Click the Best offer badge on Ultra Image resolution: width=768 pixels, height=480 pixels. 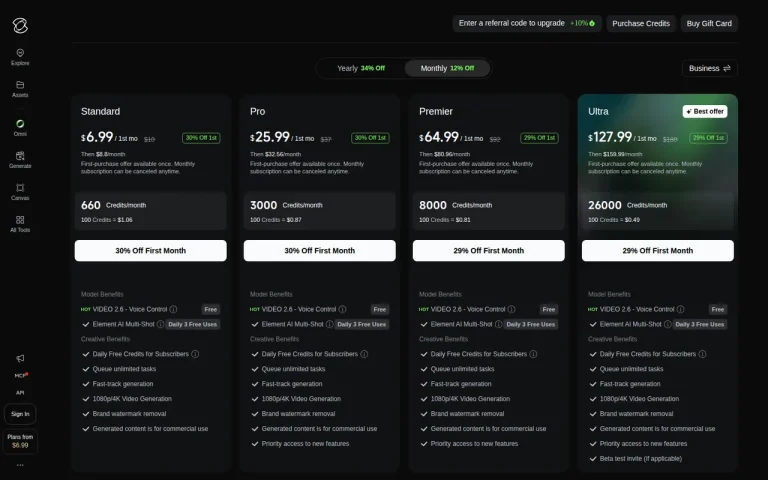click(705, 112)
